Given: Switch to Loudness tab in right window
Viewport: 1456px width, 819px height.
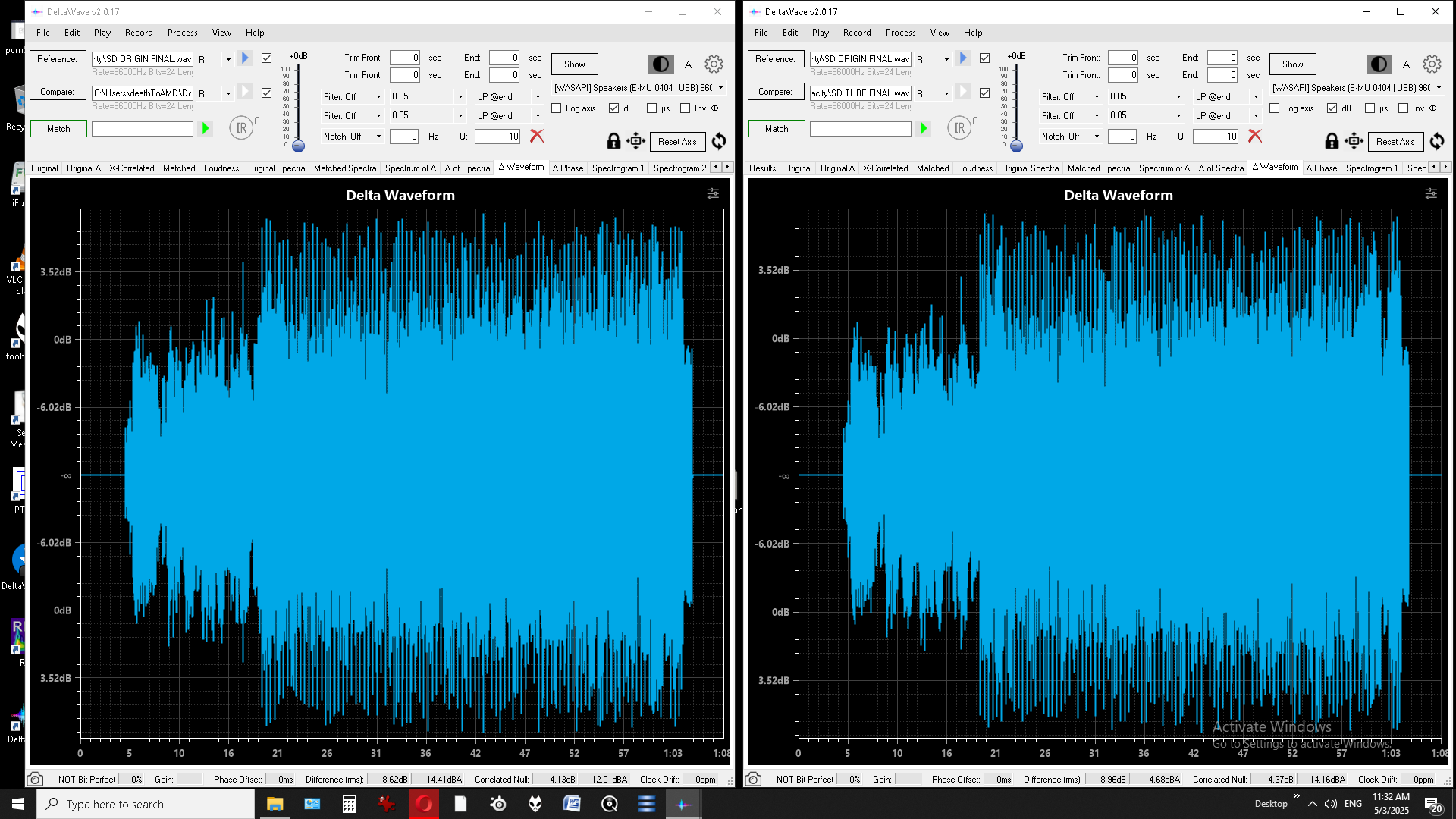Looking at the screenshot, I should [x=974, y=168].
